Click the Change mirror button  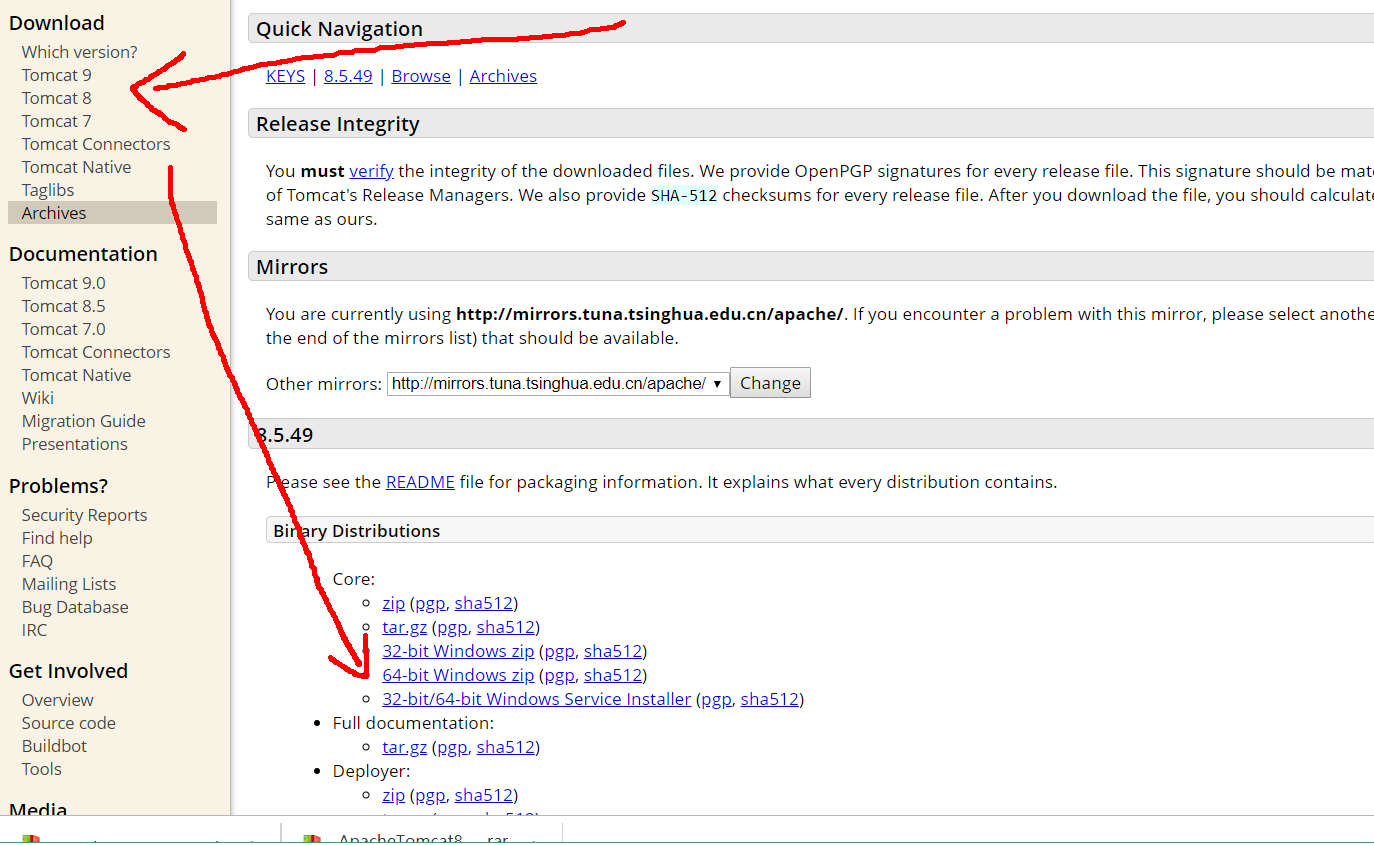[770, 383]
